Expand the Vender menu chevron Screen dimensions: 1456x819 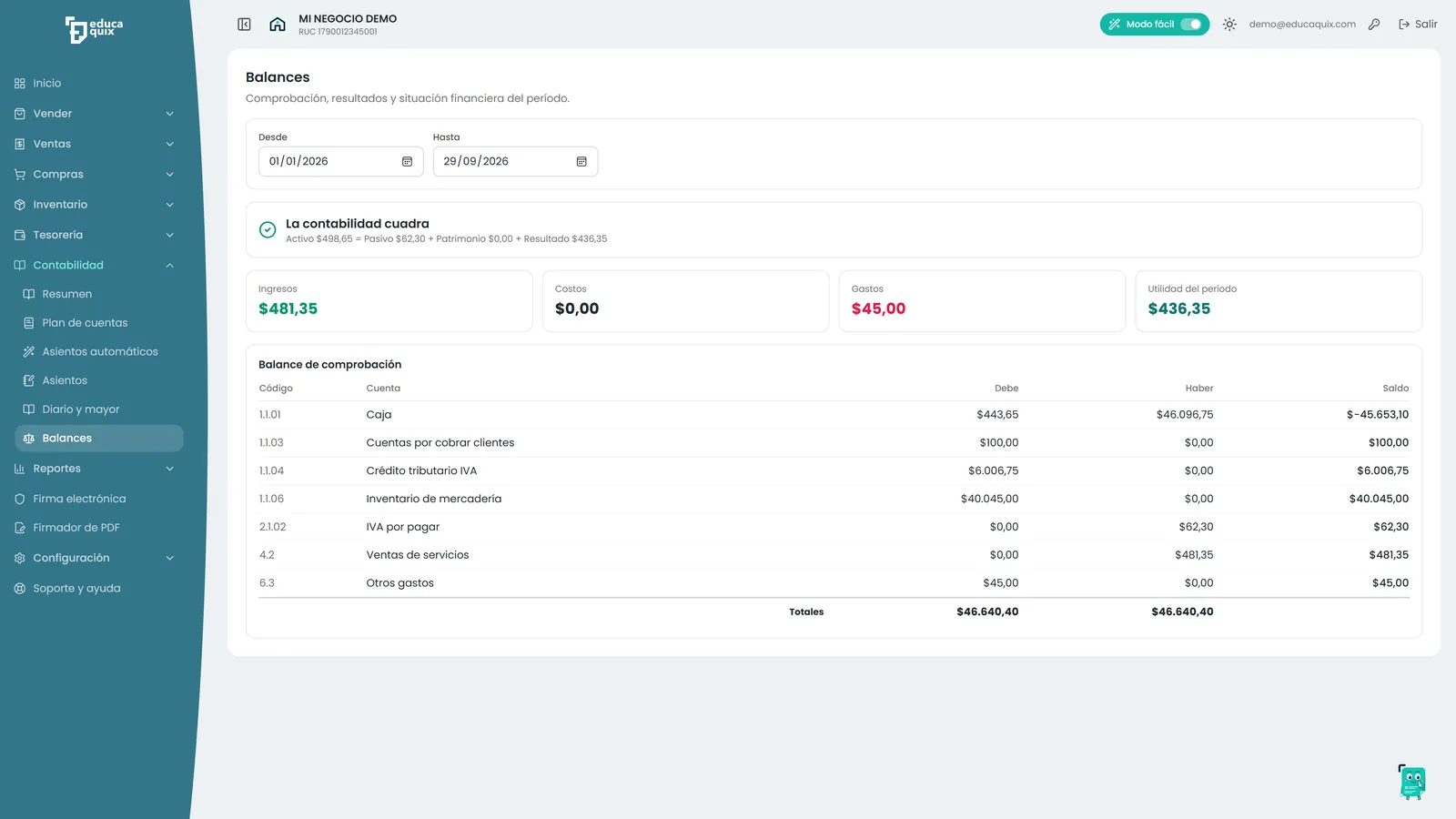(169, 114)
